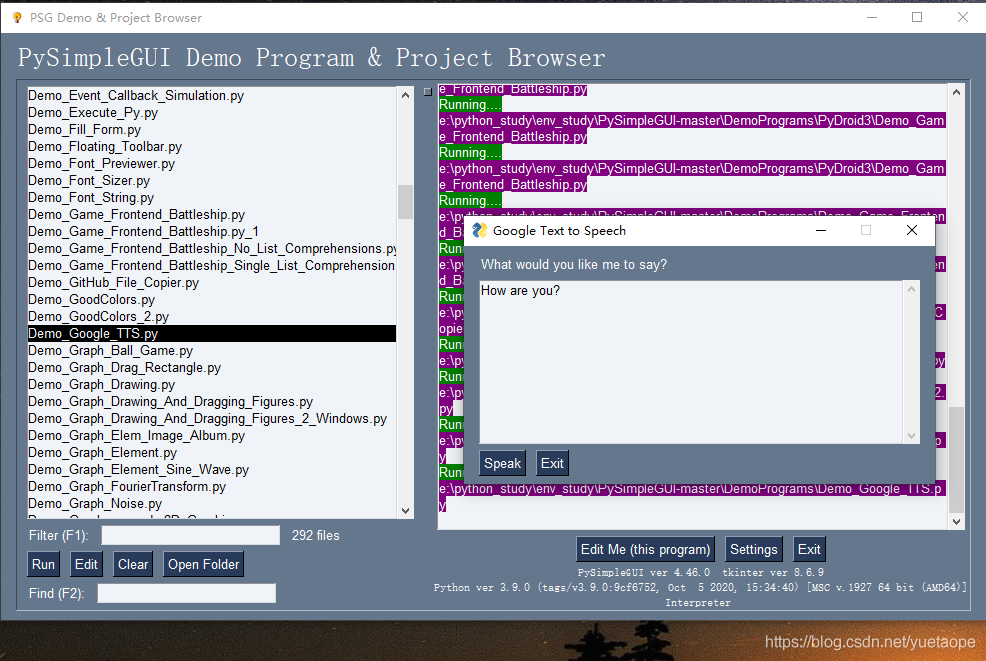Select Demo_Graph_Ball_Game.py
986x661 pixels.
coord(211,350)
